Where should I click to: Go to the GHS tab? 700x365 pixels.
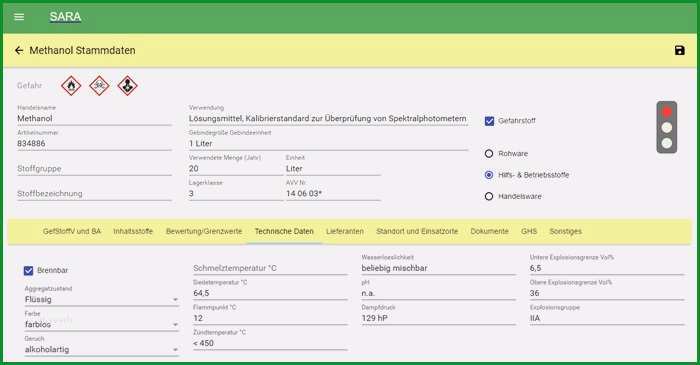click(529, 231)
